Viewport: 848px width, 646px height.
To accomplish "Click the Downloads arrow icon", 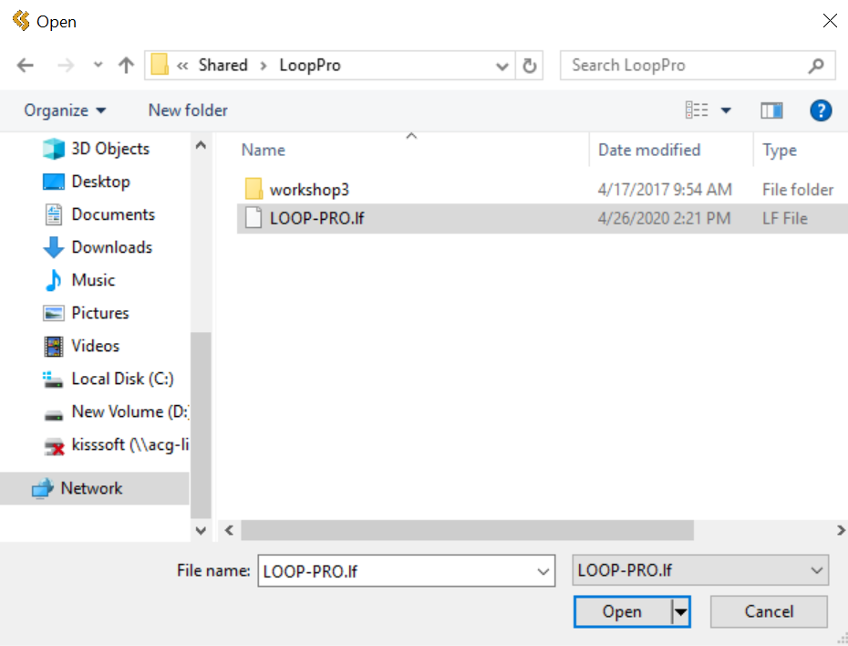I will (54, 248).
